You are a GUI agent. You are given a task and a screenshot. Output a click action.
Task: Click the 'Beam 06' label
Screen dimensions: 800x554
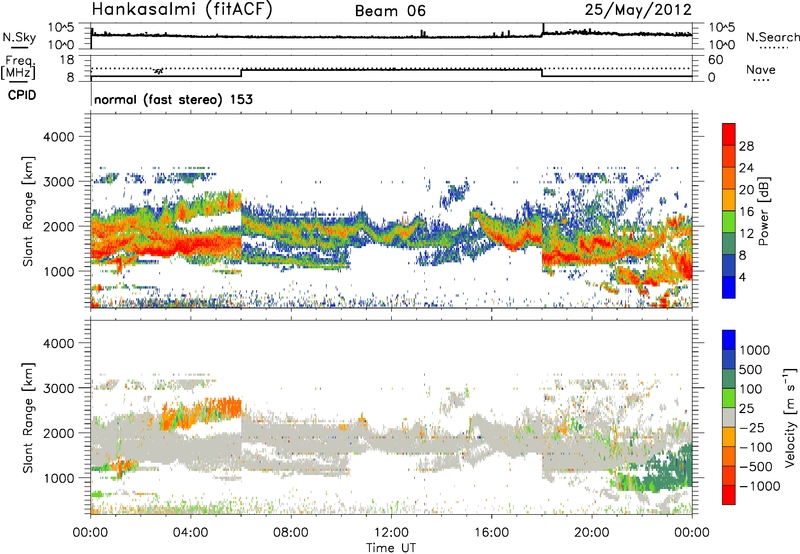click(x=390, y=11)
